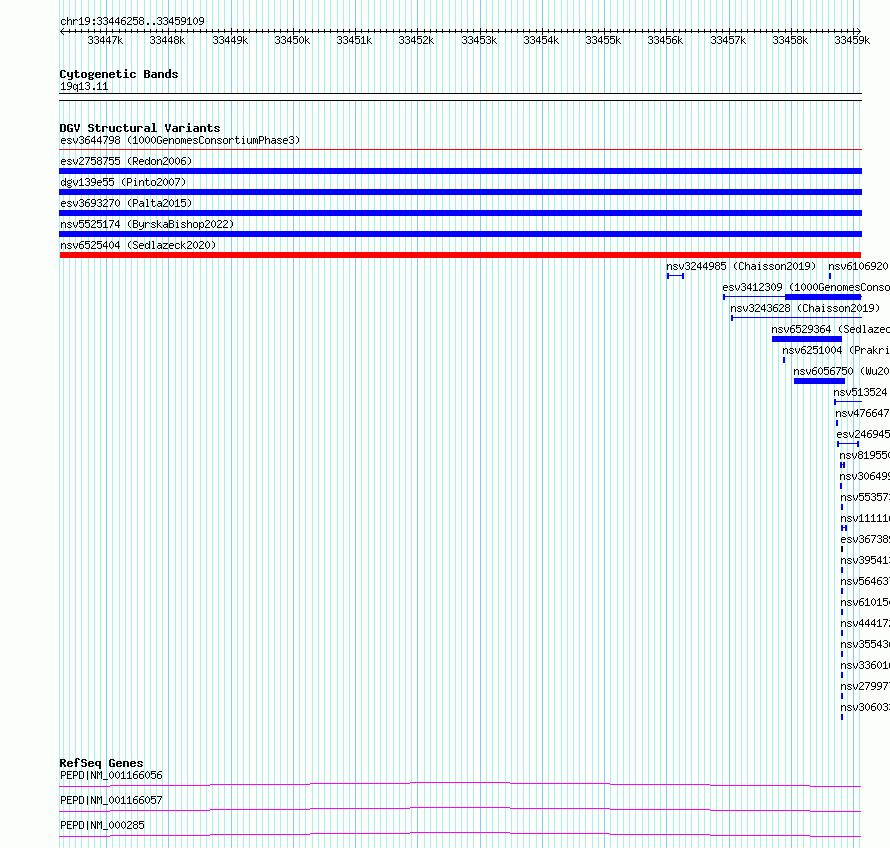This screenshot has height=848, width=890.
Task: Select the RefSeq Genes track title
Action: pos(101,763)
